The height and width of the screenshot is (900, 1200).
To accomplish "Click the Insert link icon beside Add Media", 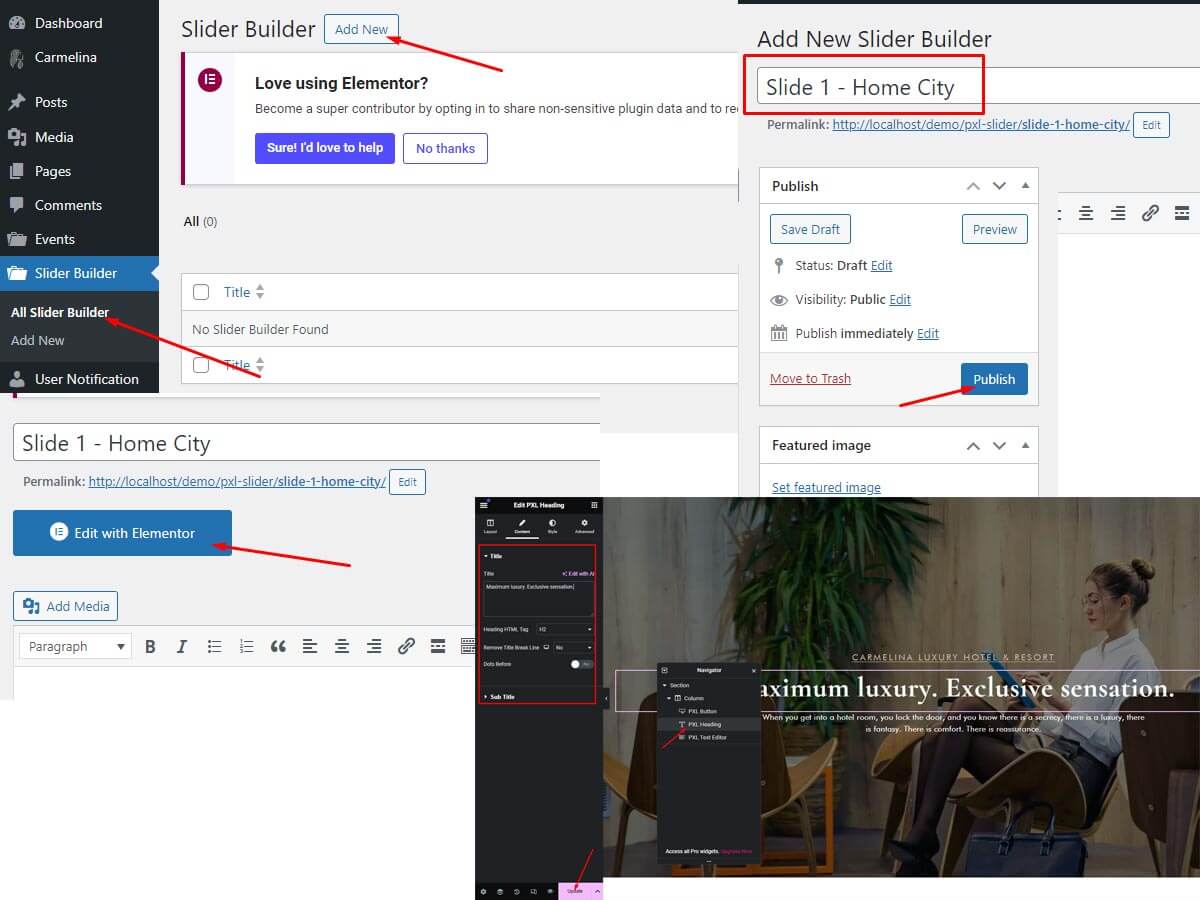I will 406,647.
